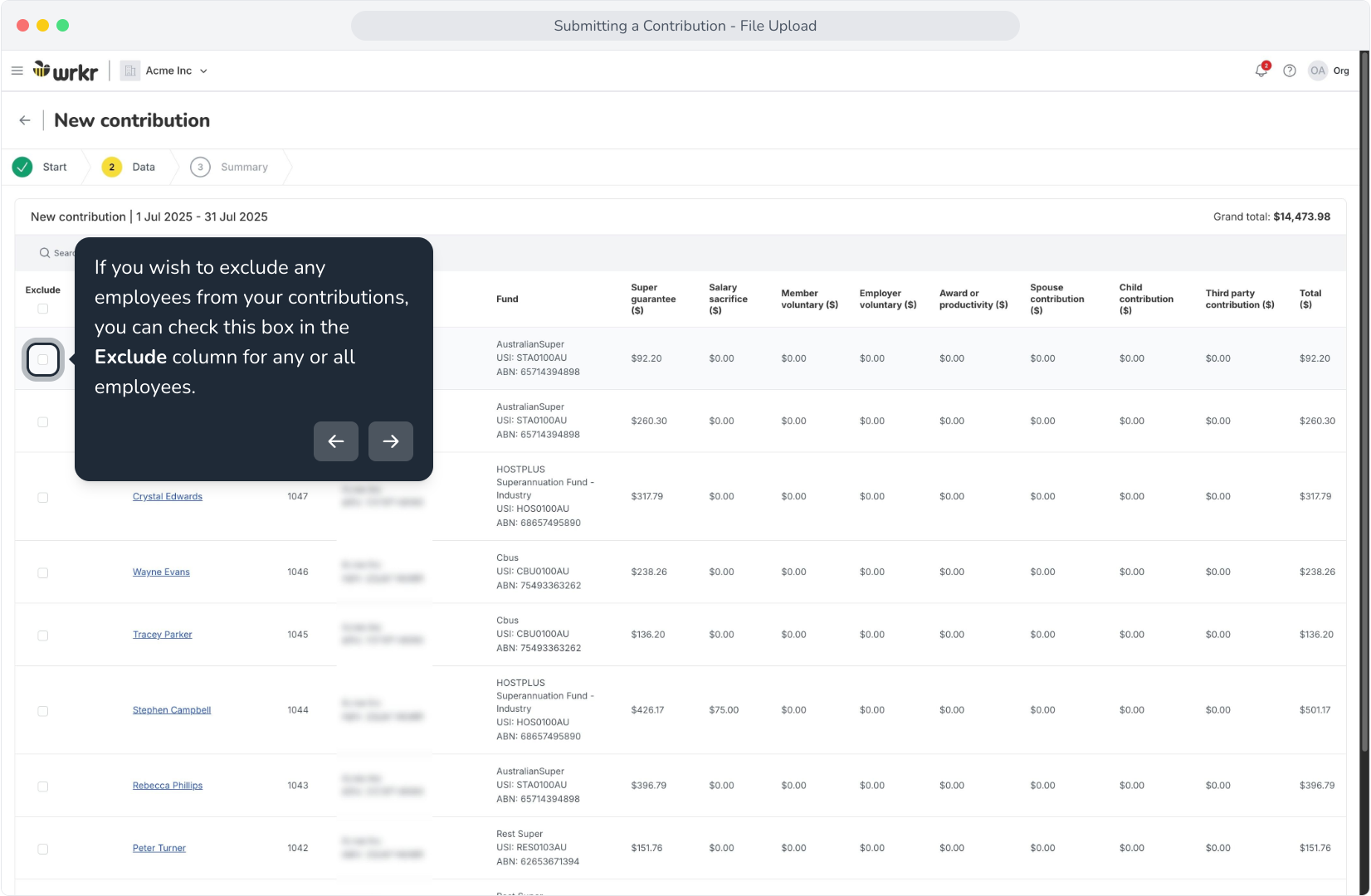Screen dimensions: 1371x896
Task: Open the Rebecca Phillips employee link
Action: pyautogui.click(x=168, y=786)
